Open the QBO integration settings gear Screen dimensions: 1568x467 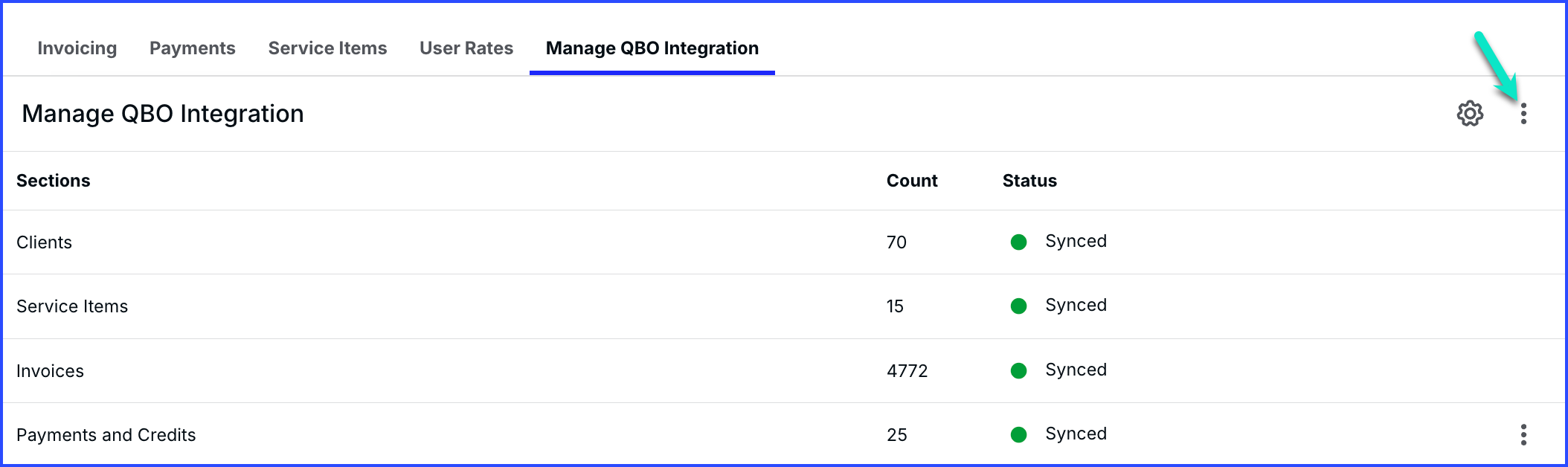point(1470,114)
